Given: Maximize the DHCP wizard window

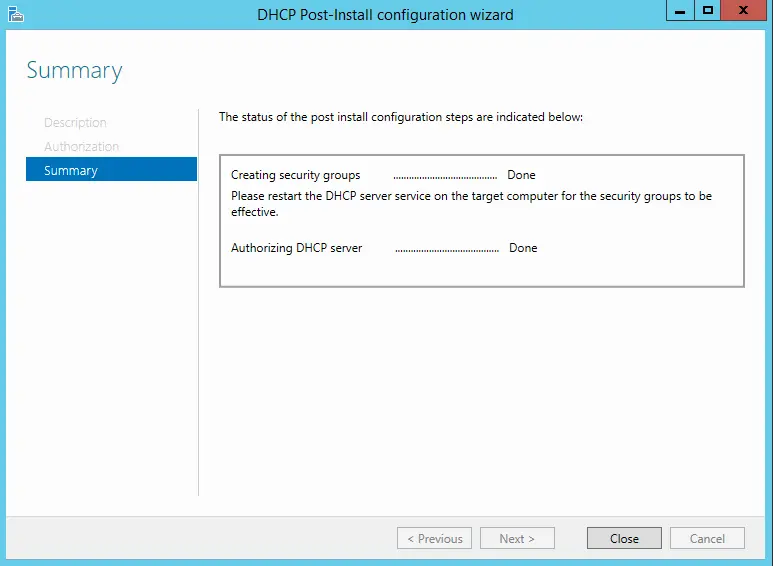Looking at the screenshot, I should click(708, 11).
